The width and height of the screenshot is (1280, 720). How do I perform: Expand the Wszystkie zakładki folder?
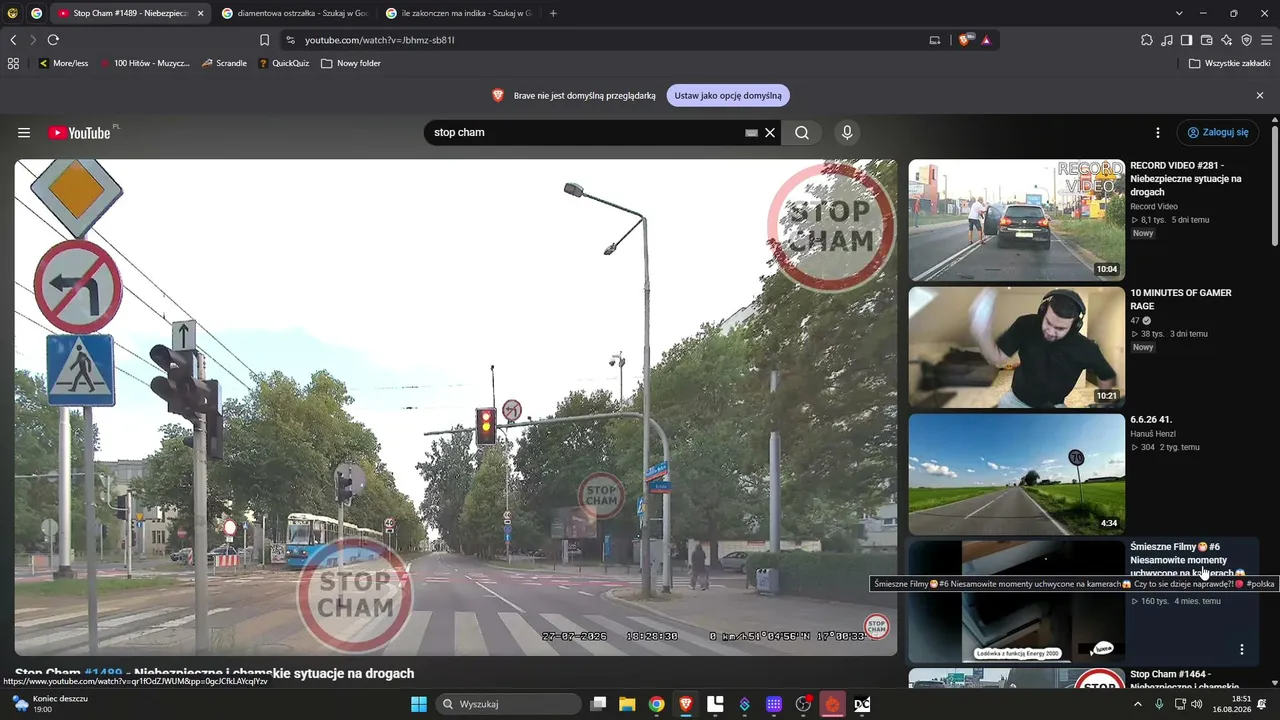(1229, 63)
